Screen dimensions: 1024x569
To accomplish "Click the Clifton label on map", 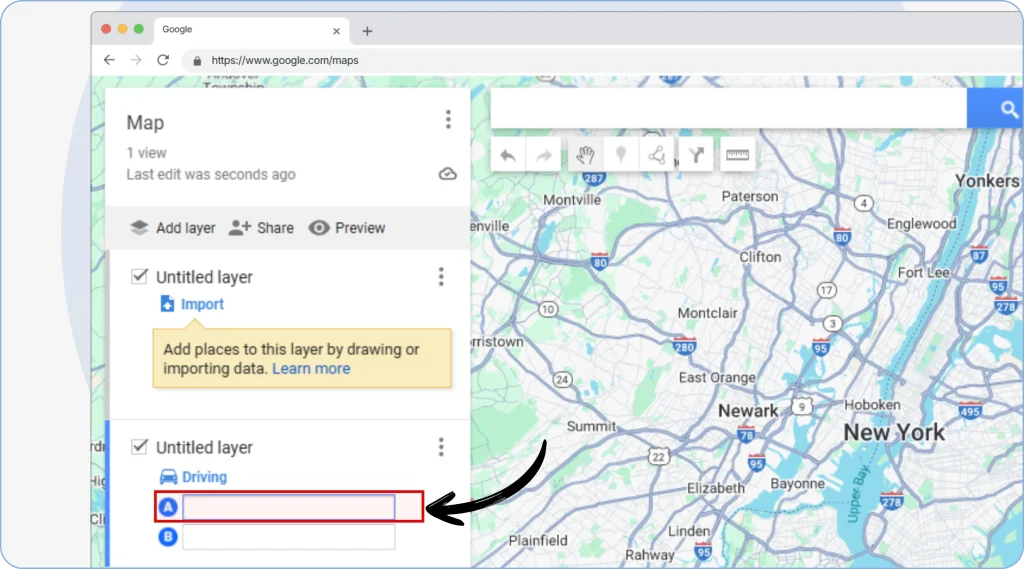I will 760,257.
